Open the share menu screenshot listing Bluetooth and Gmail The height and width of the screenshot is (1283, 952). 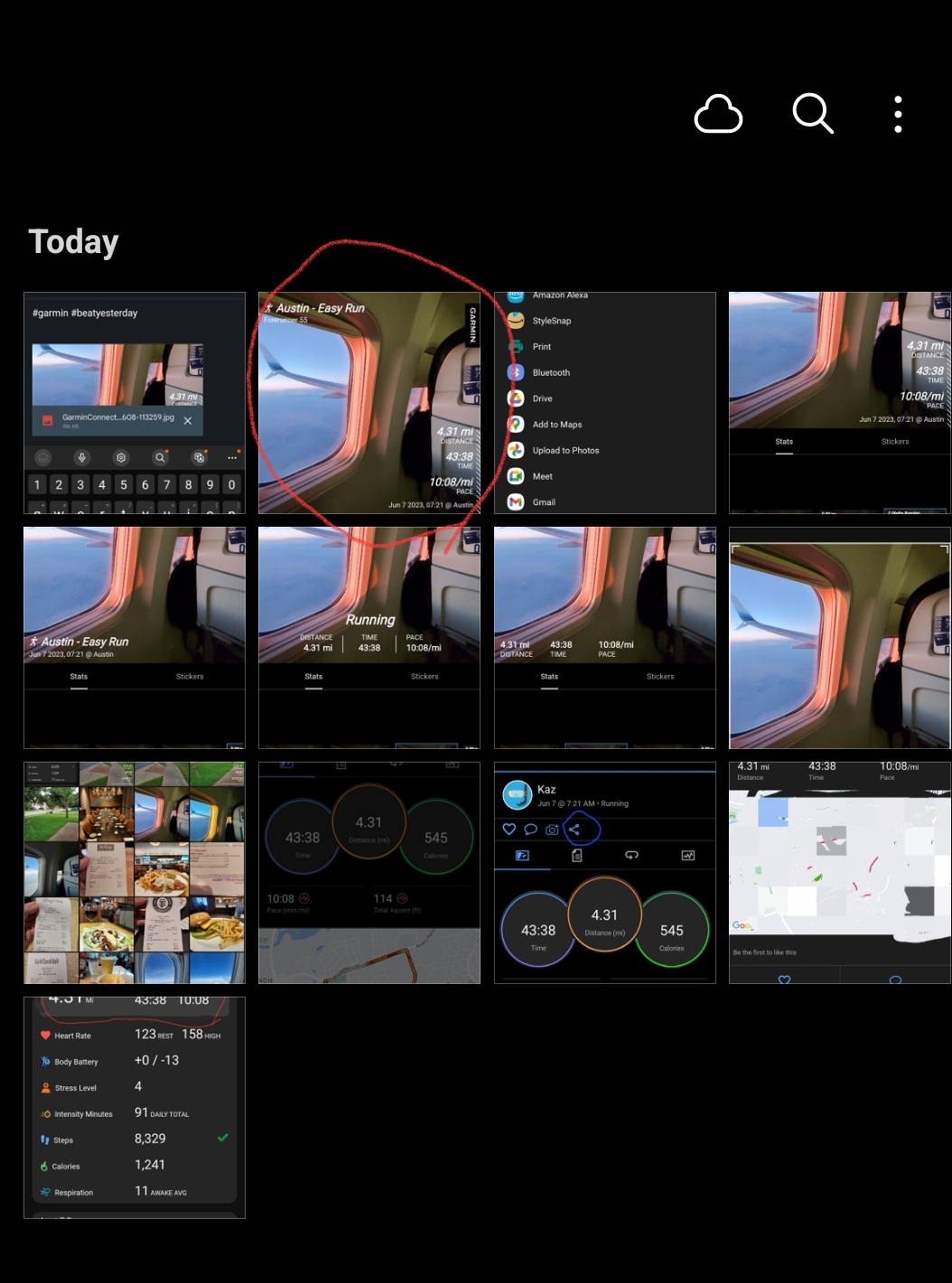[x=605, y=403]
